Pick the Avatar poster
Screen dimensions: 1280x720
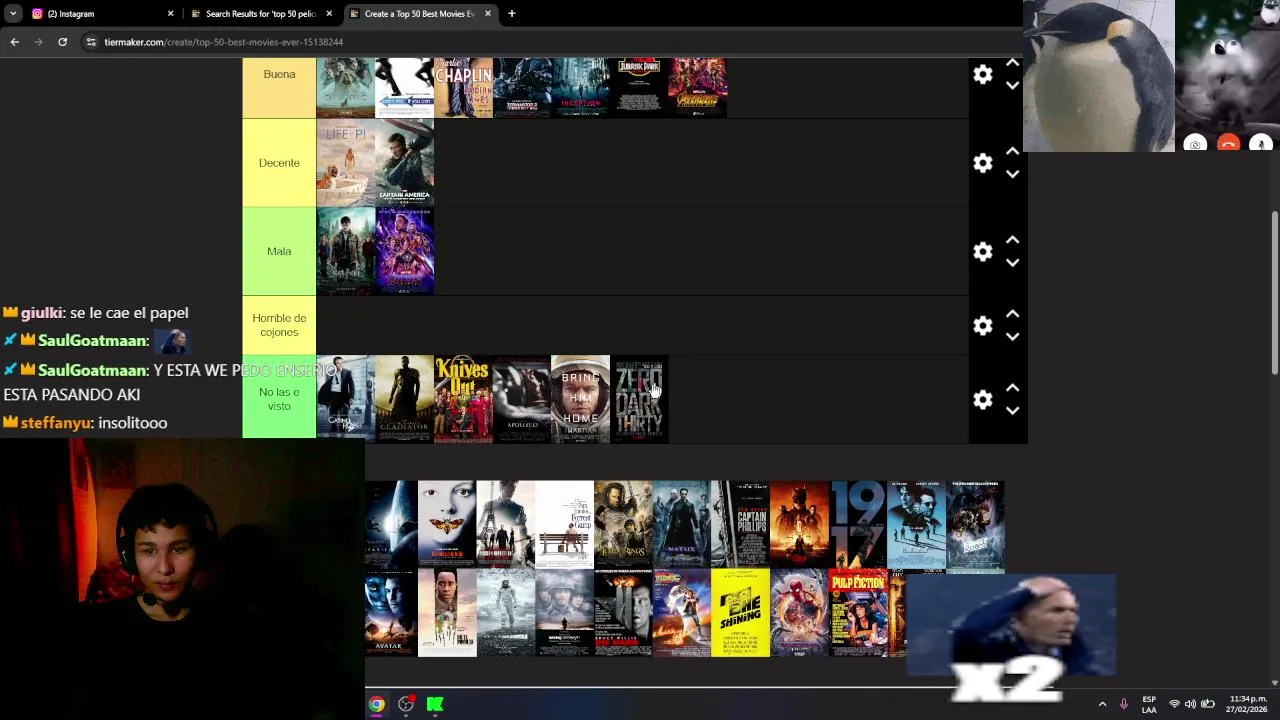(391, 613)
